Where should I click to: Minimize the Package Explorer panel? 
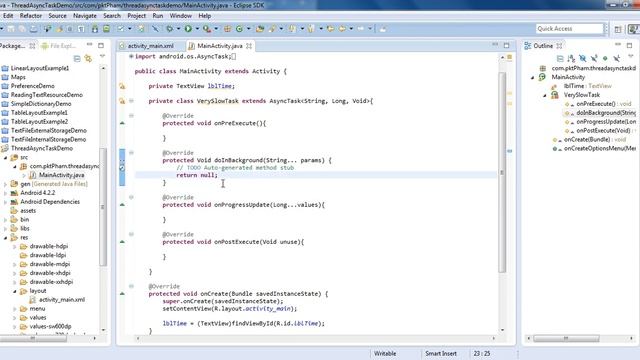coord(89,44)
